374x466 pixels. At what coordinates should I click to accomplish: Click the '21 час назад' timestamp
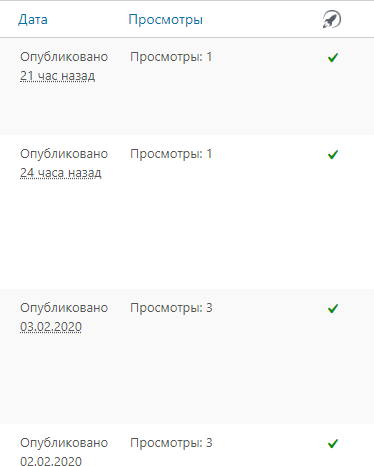[x=58, y=76]
